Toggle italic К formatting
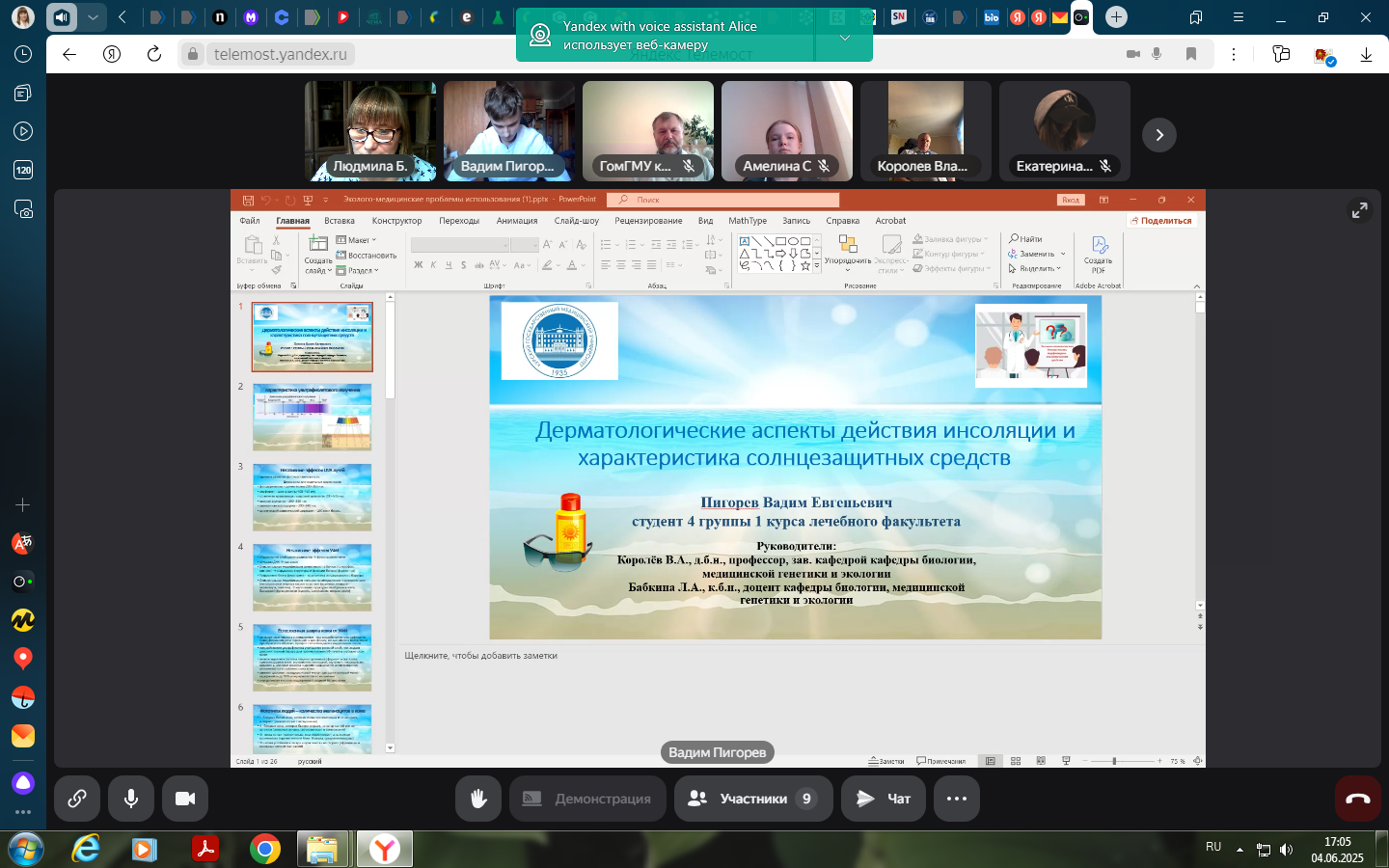1389x868 pixels. (433, 265)
